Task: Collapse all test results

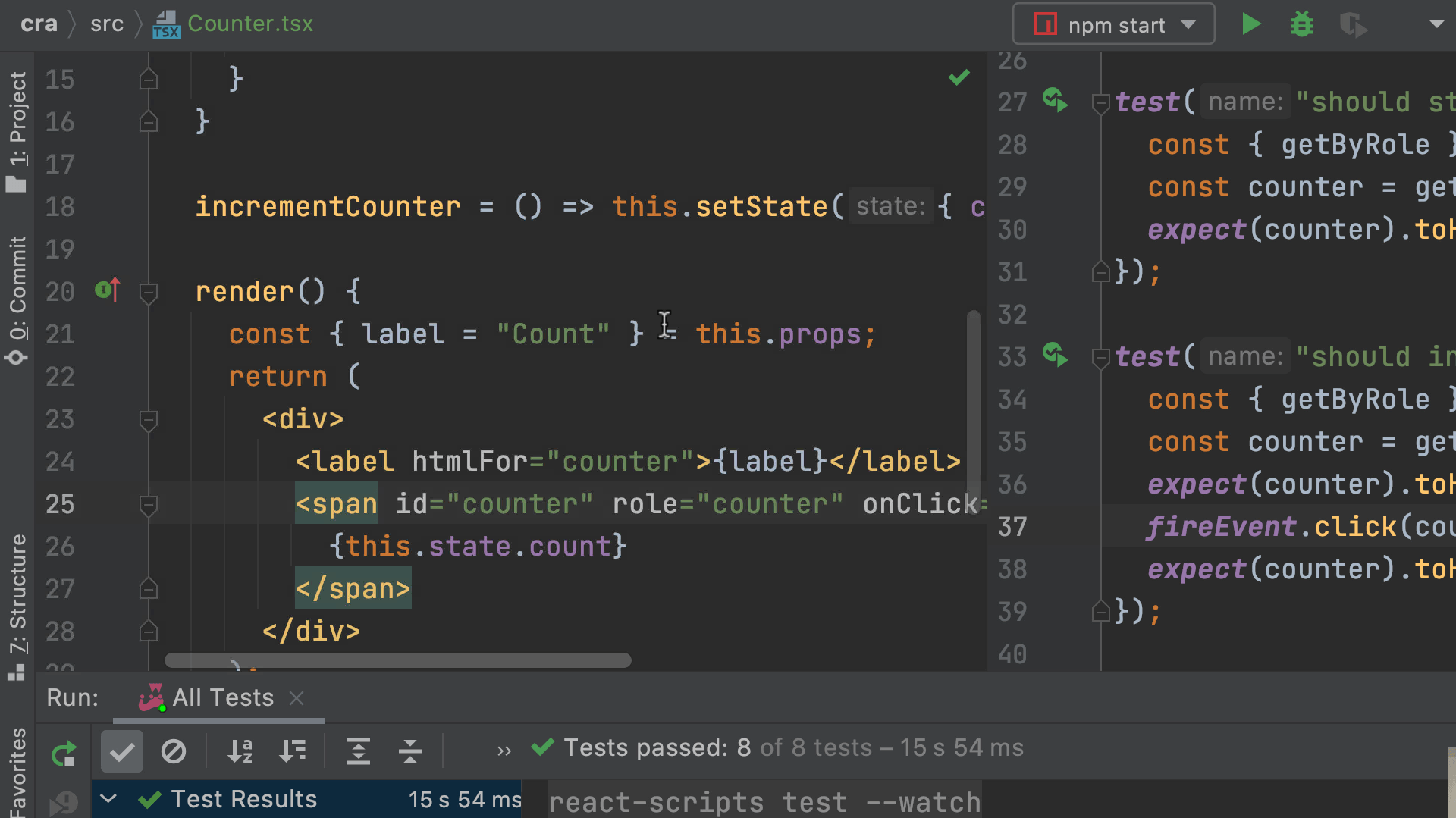Action: point(409,751)
